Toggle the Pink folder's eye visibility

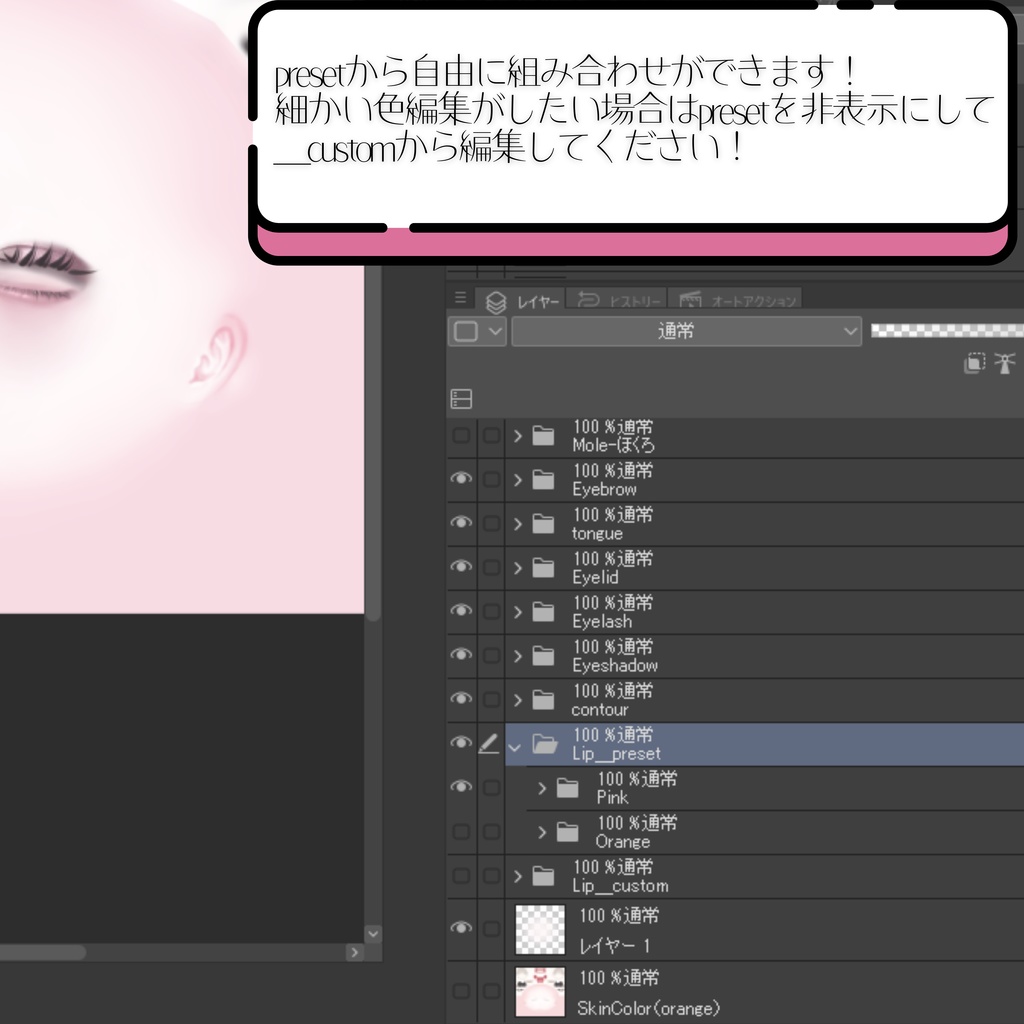[x=461, y=786]
